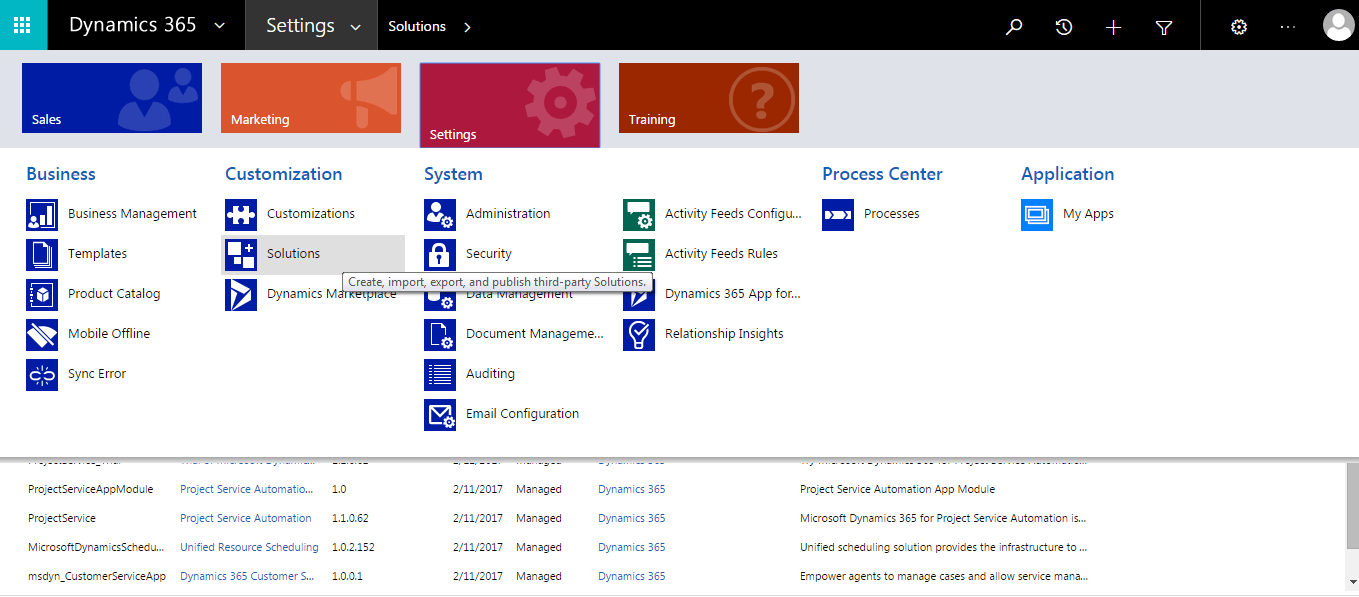The image size is (1359, 597).
Task: Select the Processes icon
Action: coord(837,213)
